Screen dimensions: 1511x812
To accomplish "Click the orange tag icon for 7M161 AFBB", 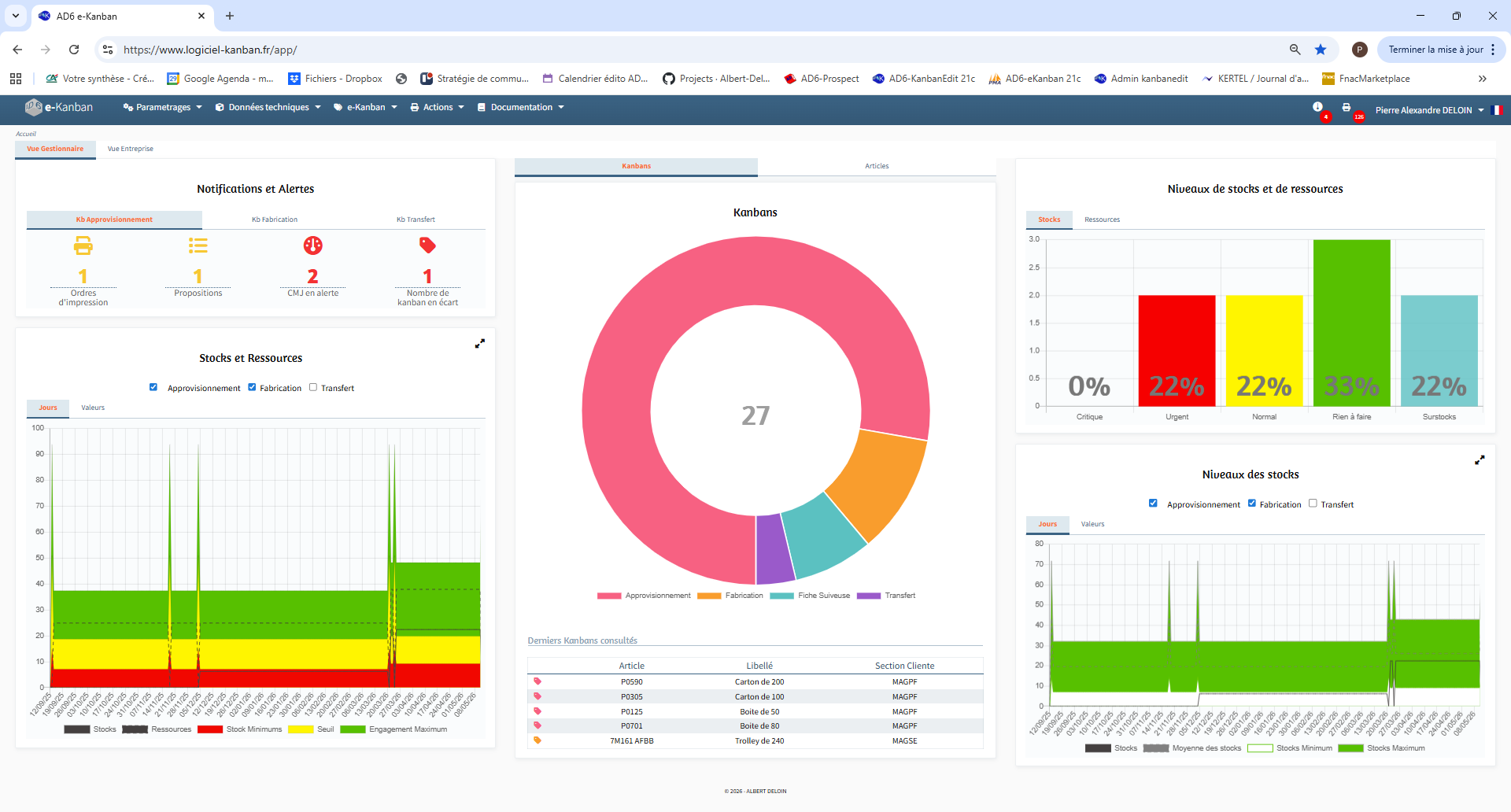I will [x=538, y=740].
